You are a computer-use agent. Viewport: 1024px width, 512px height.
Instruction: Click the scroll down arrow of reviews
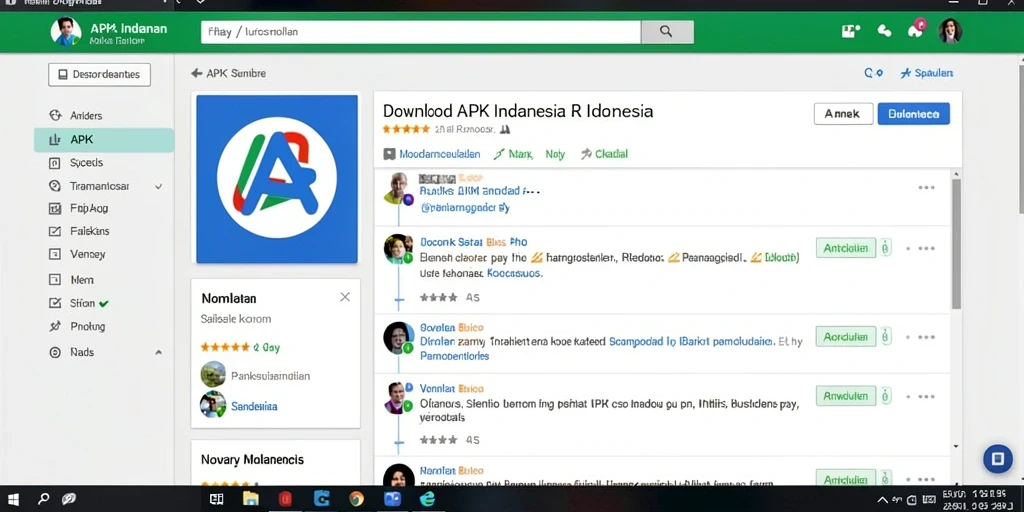pyautogui.click(x=956, y=447)
